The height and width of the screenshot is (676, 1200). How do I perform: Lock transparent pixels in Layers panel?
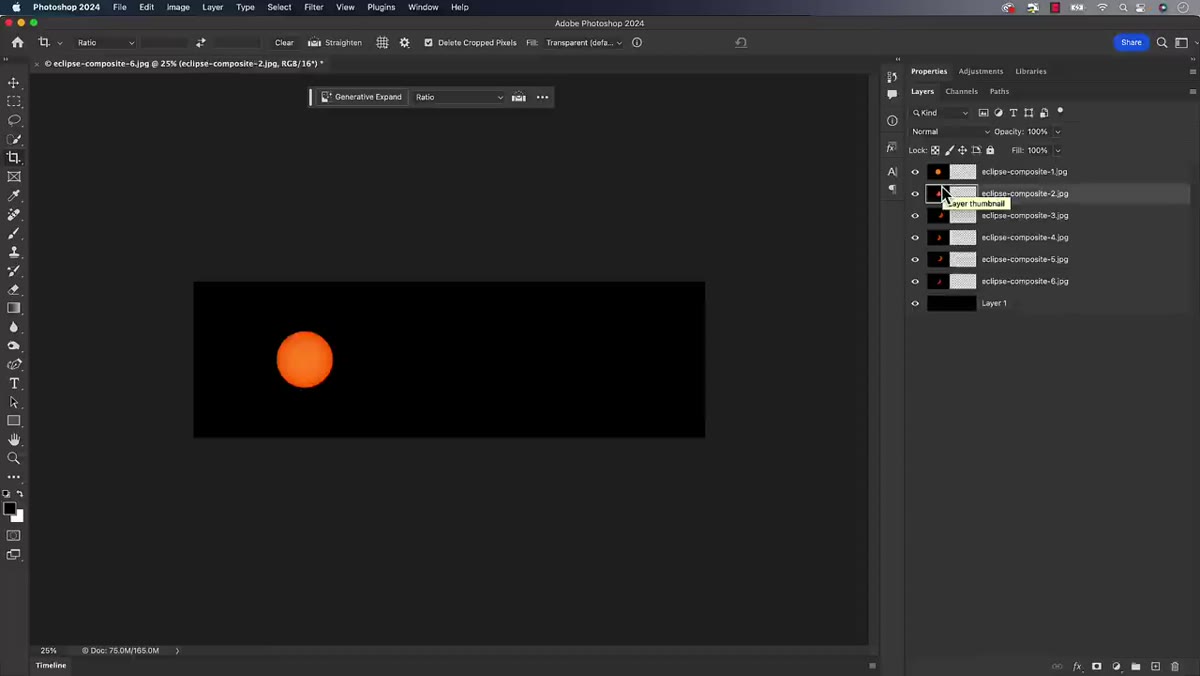click(x=936, y=150)
